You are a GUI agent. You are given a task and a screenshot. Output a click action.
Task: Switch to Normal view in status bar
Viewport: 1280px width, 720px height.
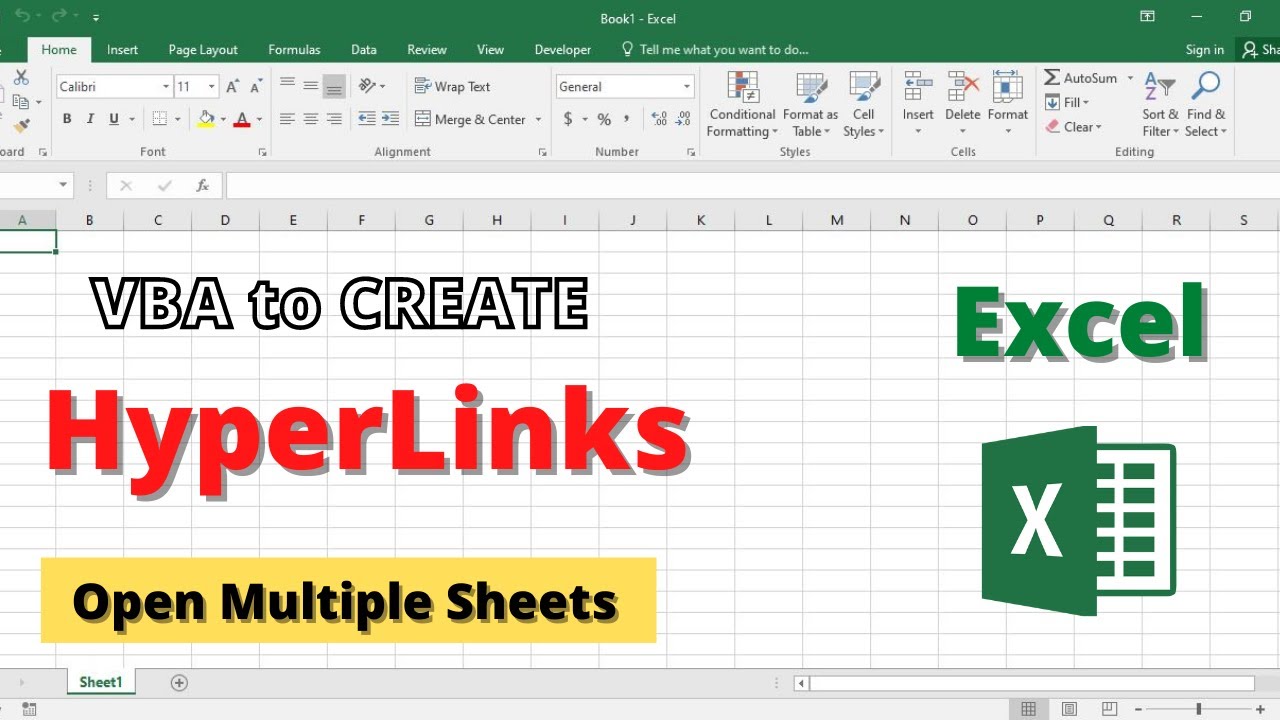click(1028, 709)
